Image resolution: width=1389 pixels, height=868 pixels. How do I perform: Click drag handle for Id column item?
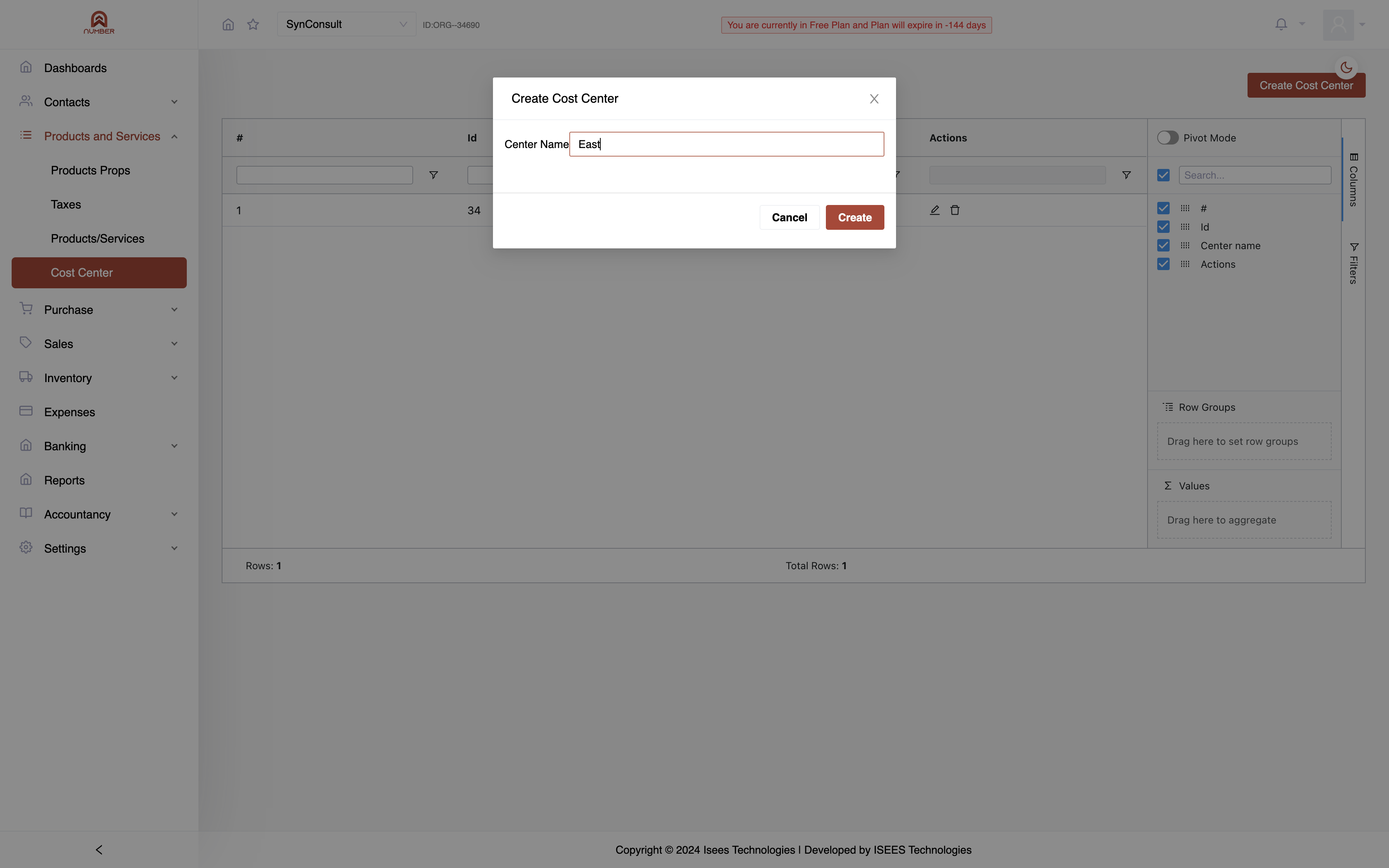coord(1185,227)
